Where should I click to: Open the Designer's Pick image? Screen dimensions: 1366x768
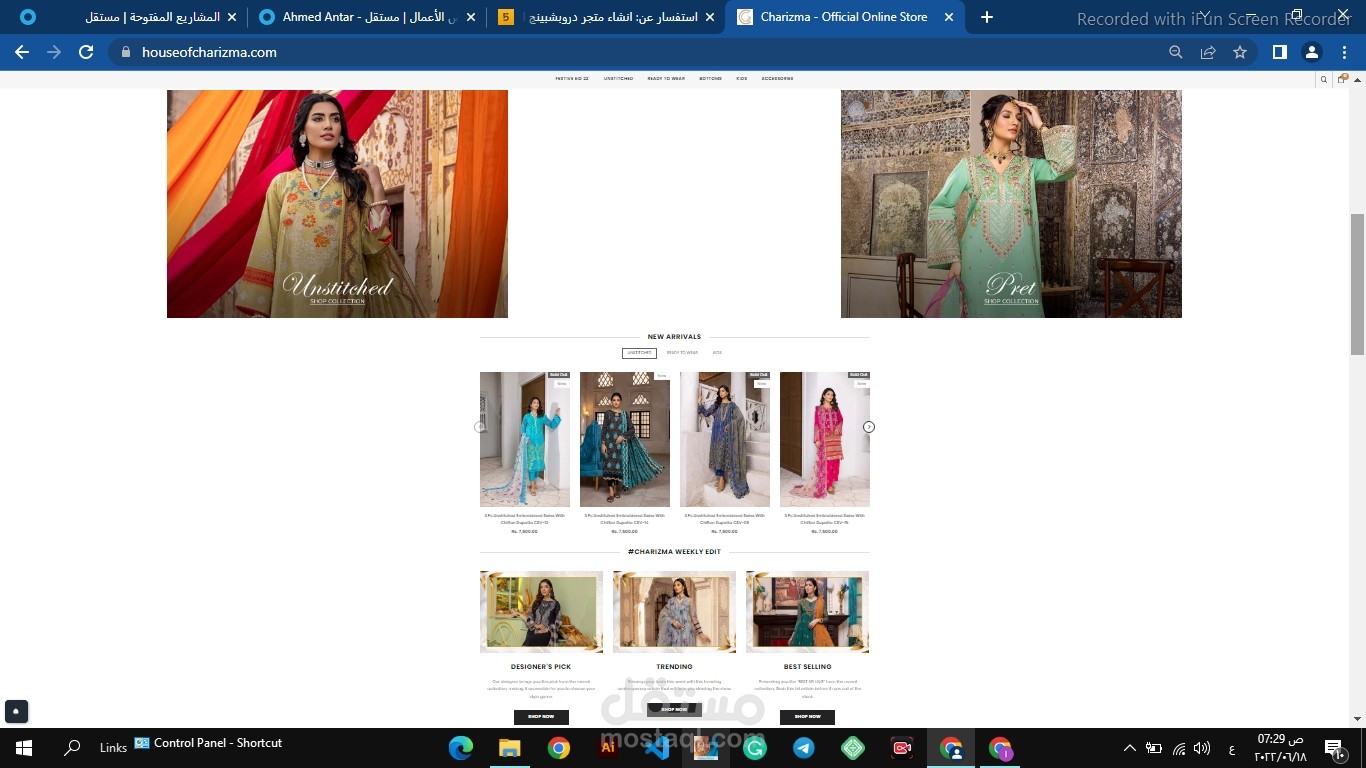pyautogui.click(x=541, y=612)
